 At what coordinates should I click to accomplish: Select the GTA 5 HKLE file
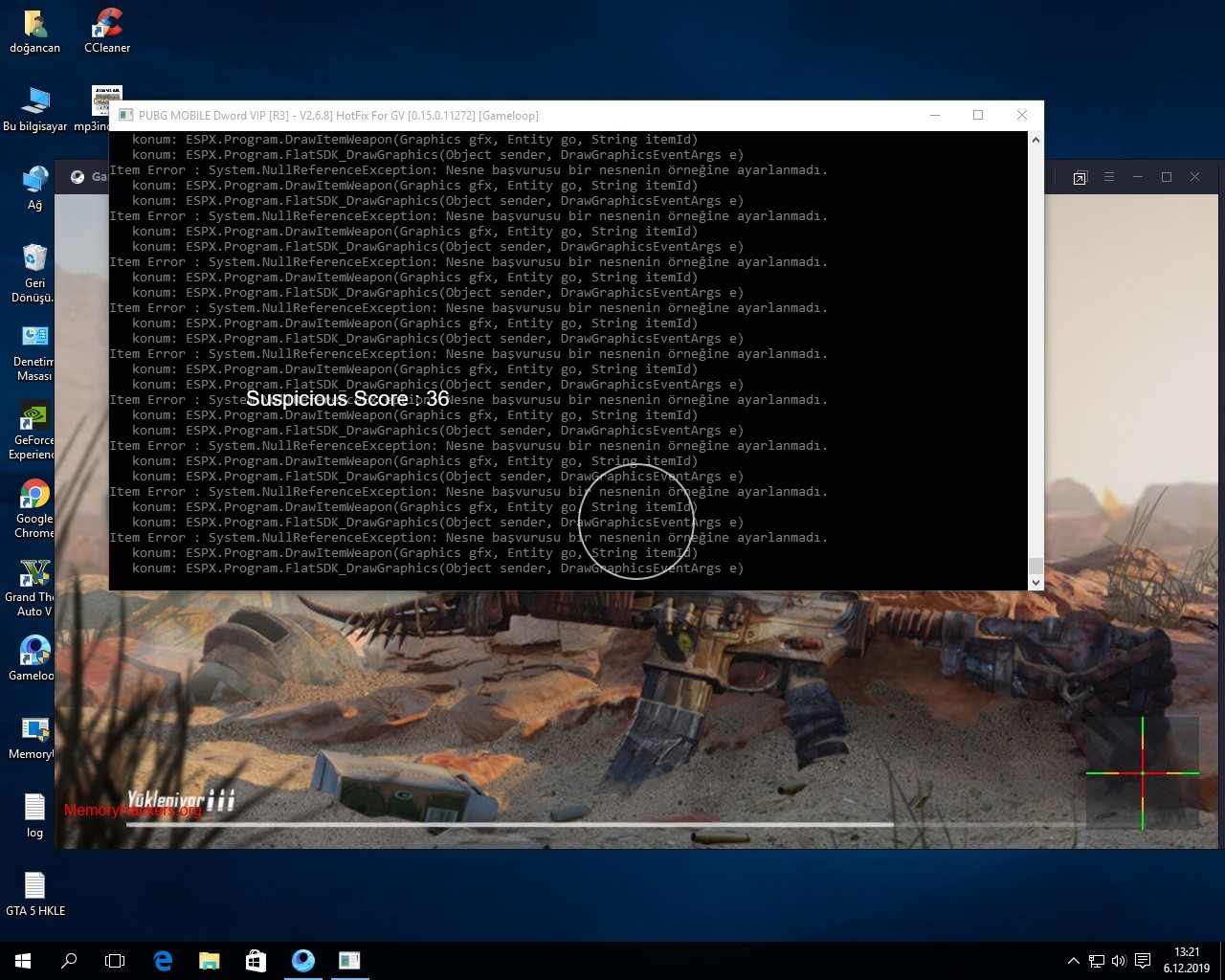point(34,894)
